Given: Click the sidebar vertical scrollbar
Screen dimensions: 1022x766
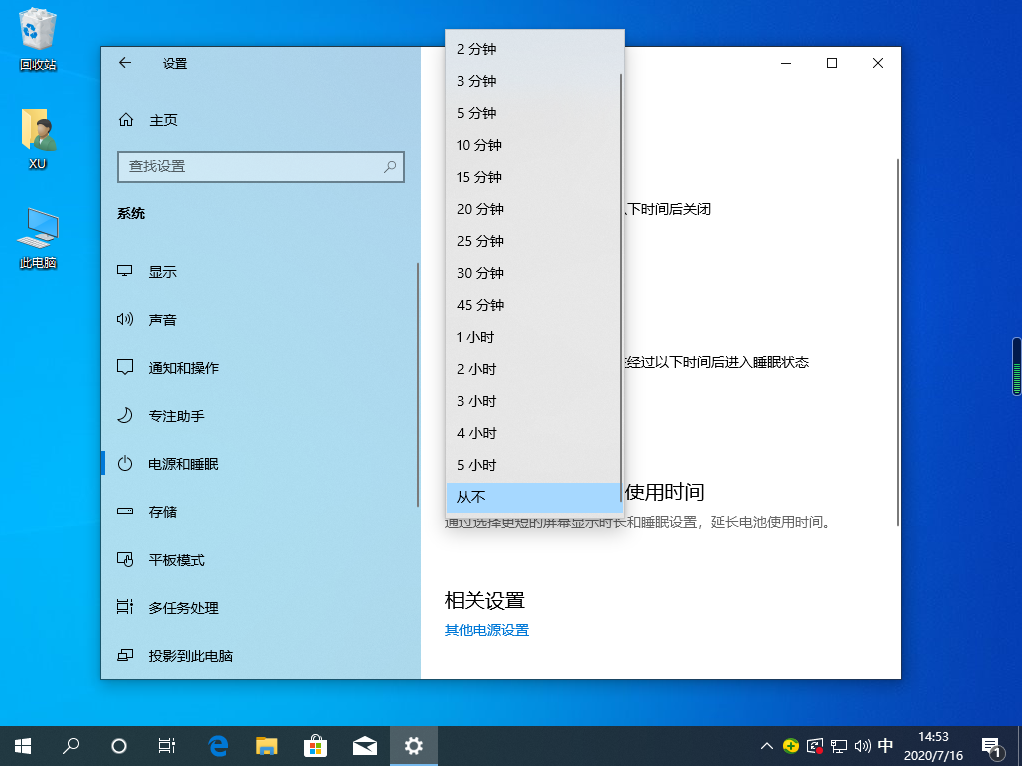Looking at the screenshot, I should [417, 385].
